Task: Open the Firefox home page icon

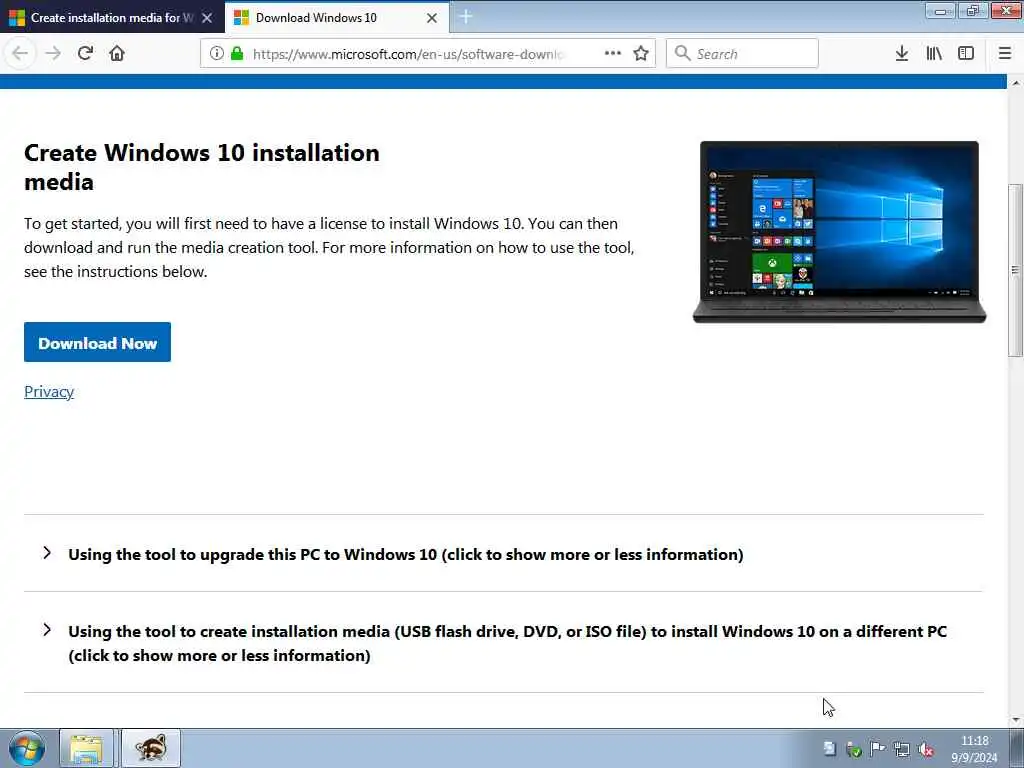Action: tap(117, 54)
